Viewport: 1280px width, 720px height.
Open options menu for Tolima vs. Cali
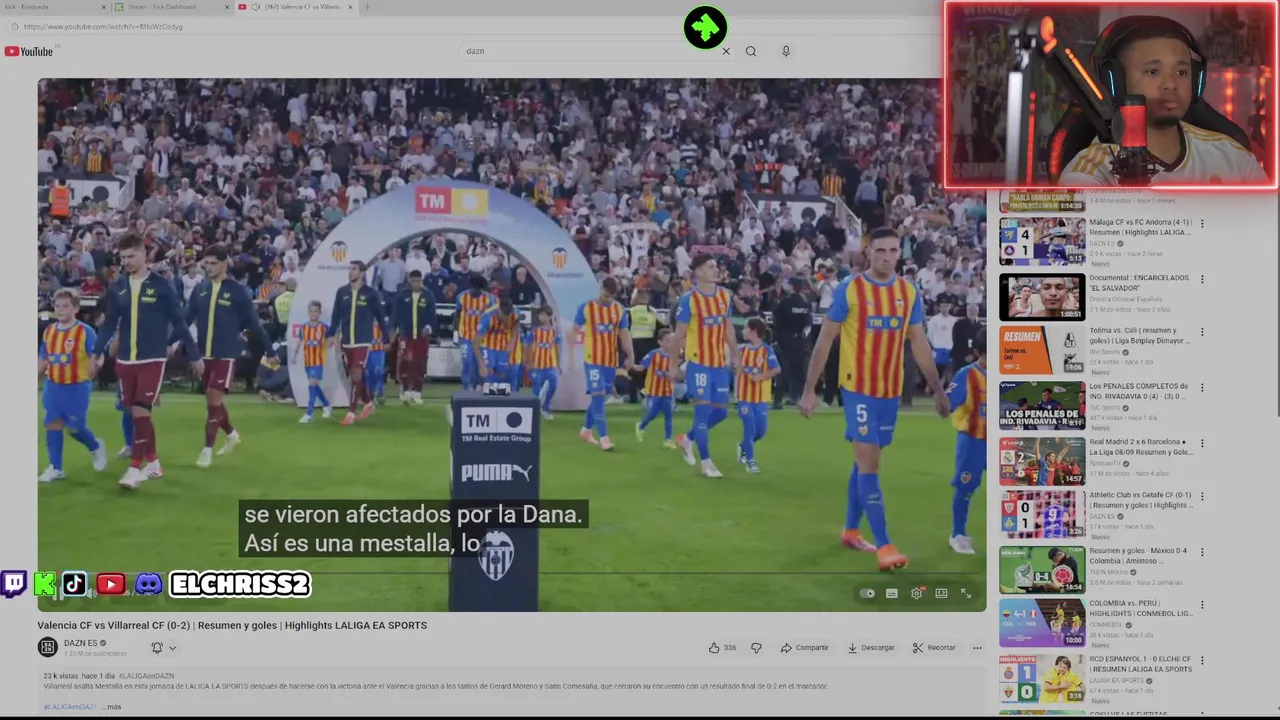pyautogui.click(x=1202, y=333)
